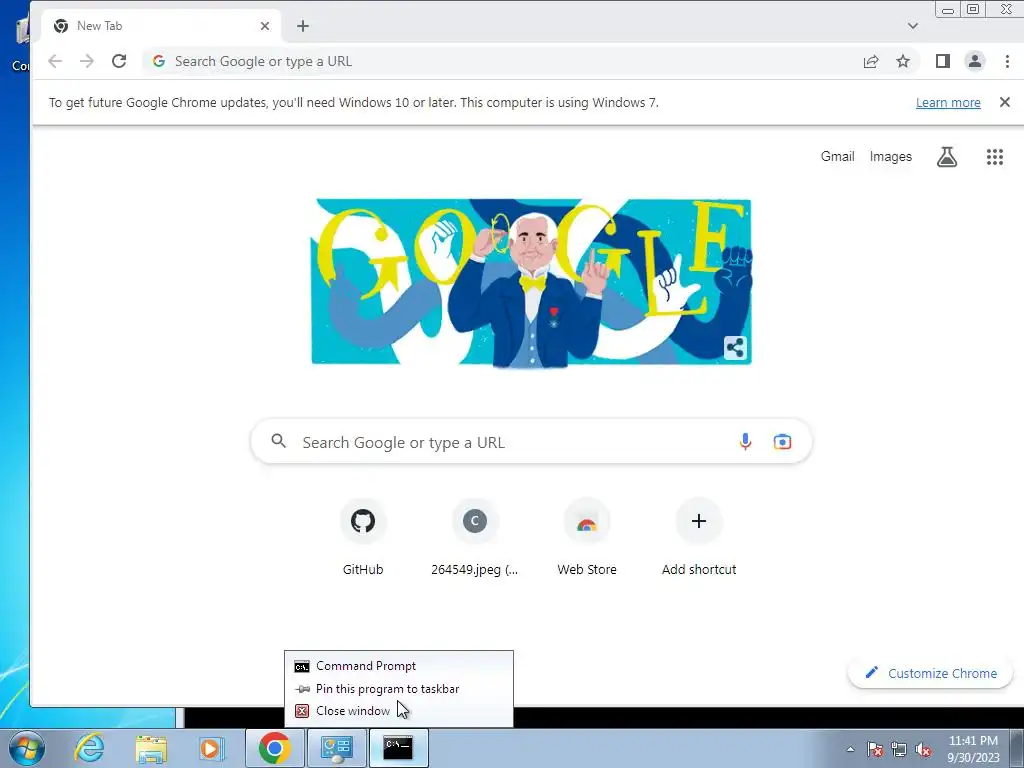Click Customize Chrome button
Screen dimensions: 1024x768
tap(930, 673)
